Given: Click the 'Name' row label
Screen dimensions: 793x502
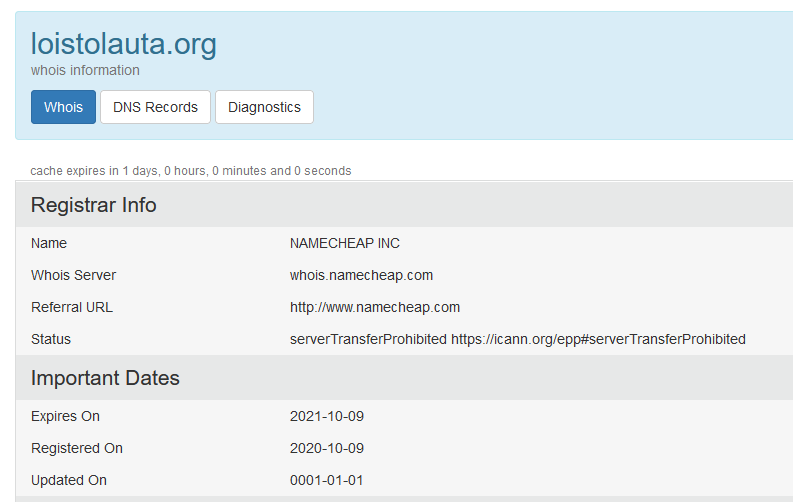Looking at the screenshot, I should click(49, 243).
